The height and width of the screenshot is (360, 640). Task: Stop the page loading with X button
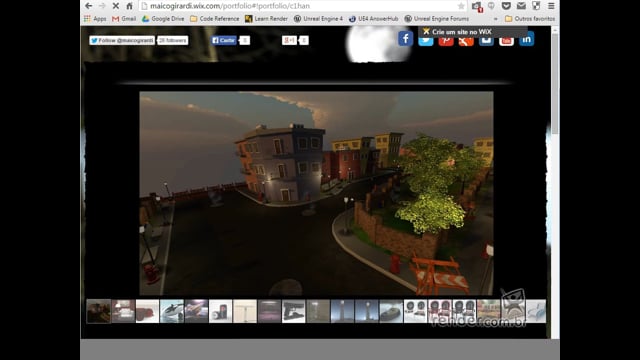coord(116,6)
